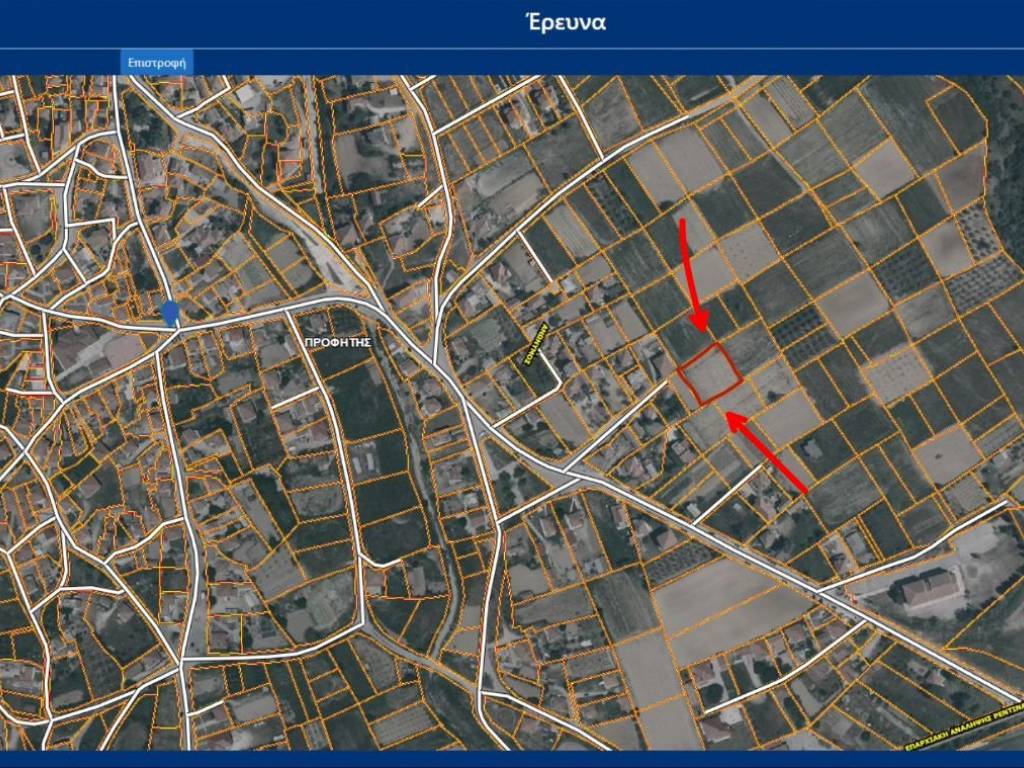Click the ΠΡΟΦΗΤΗΣ place label
The height and width of the screenshot is (768, 1024).
339,342
